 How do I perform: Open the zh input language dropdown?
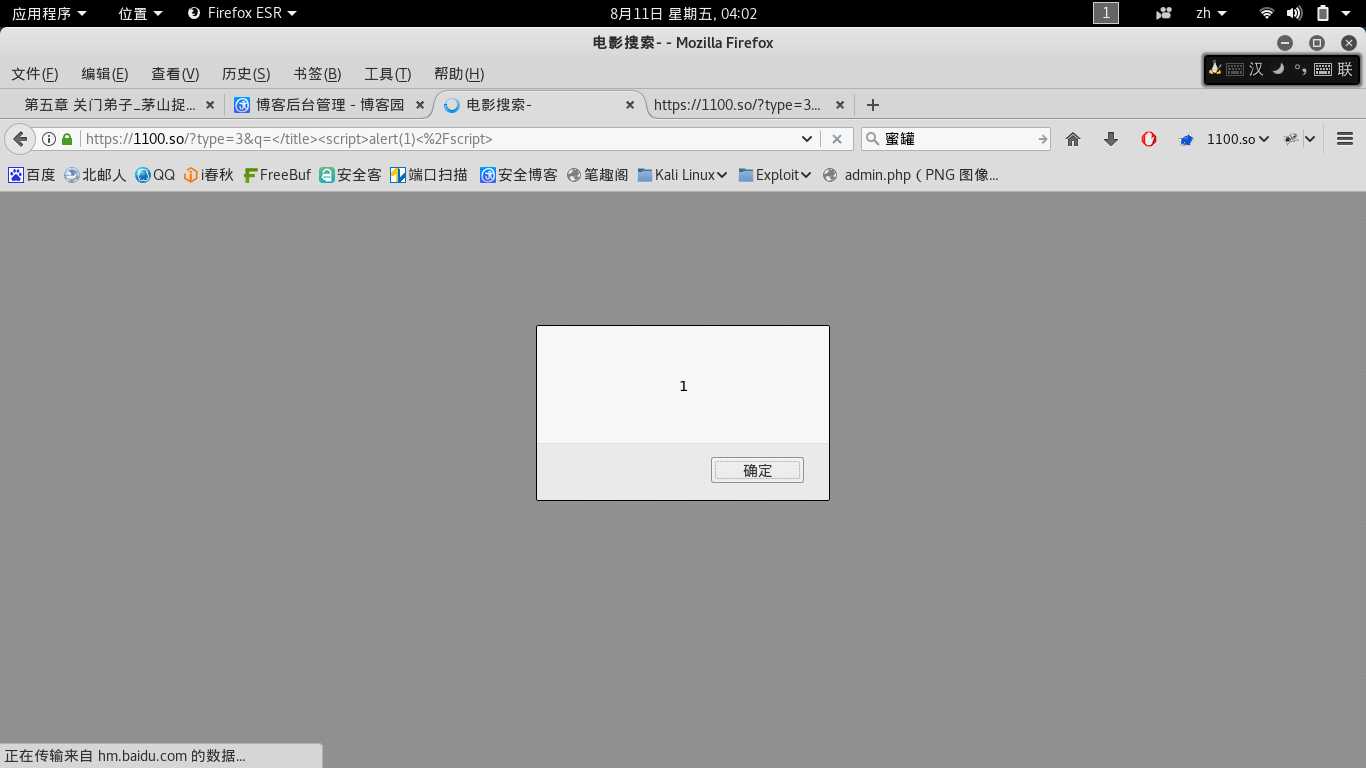tap(1211, 13)
